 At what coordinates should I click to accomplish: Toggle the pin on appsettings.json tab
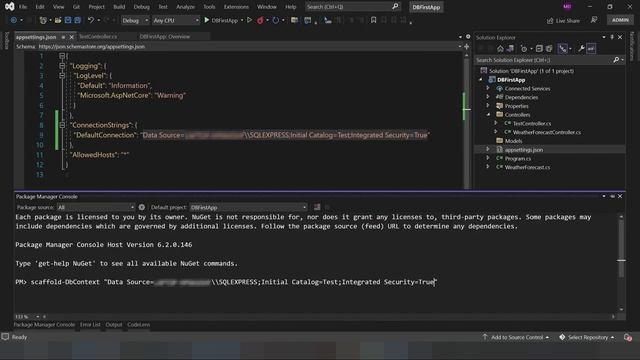pyautogui.click(x=63, y=37)
